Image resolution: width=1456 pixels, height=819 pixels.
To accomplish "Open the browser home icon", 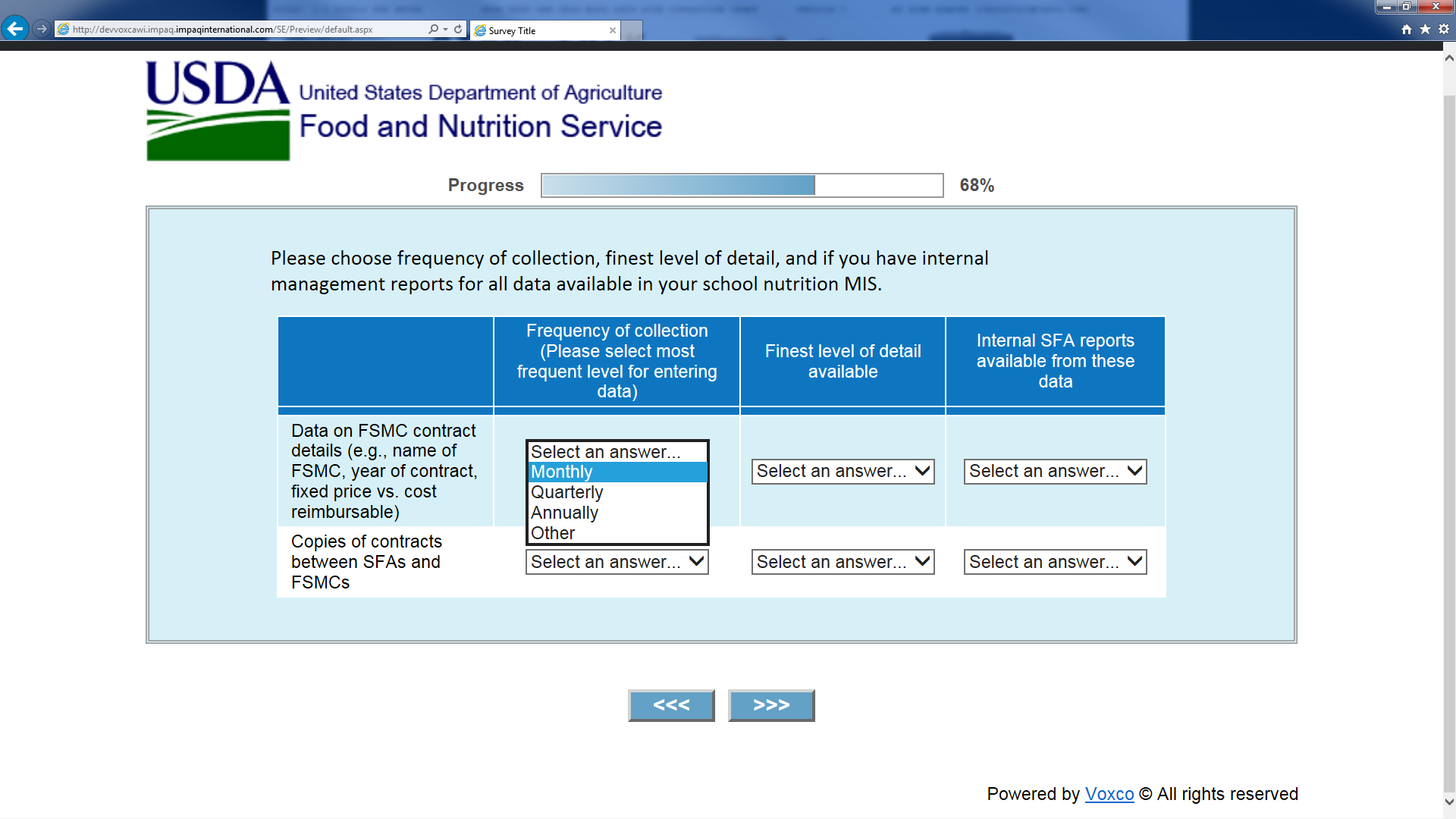I will [1407, 29].
